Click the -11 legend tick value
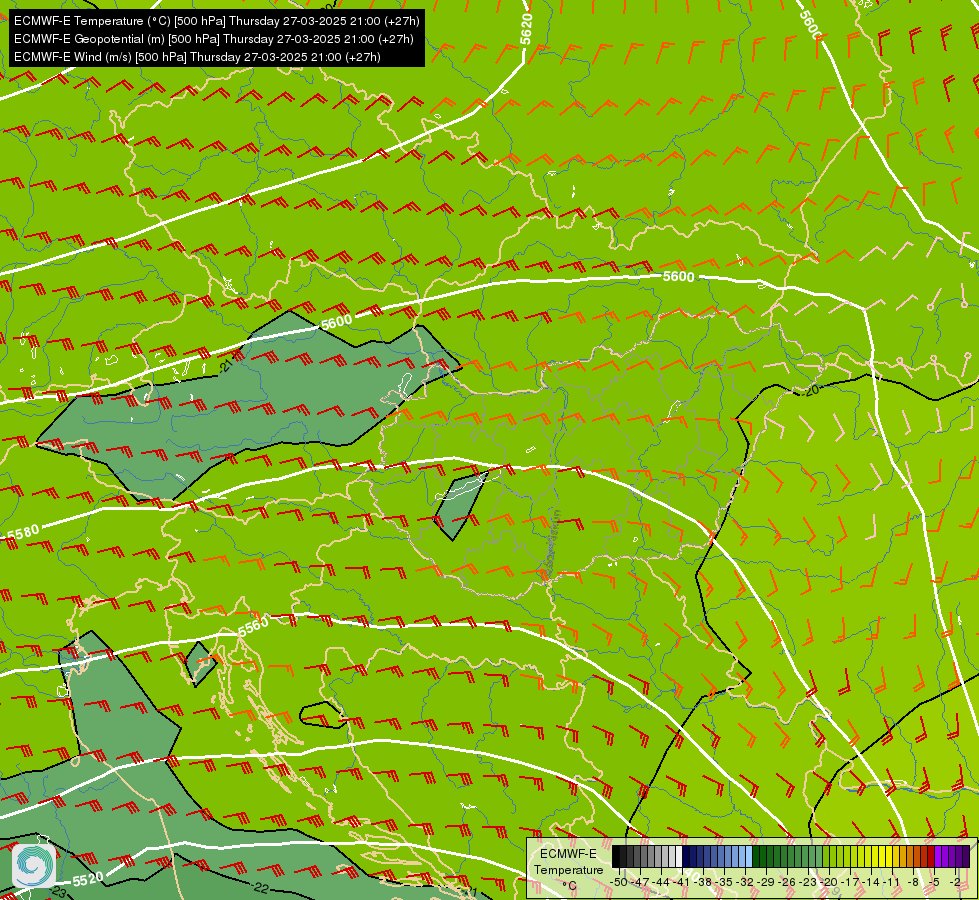979x900 pixels. point(892,882)
